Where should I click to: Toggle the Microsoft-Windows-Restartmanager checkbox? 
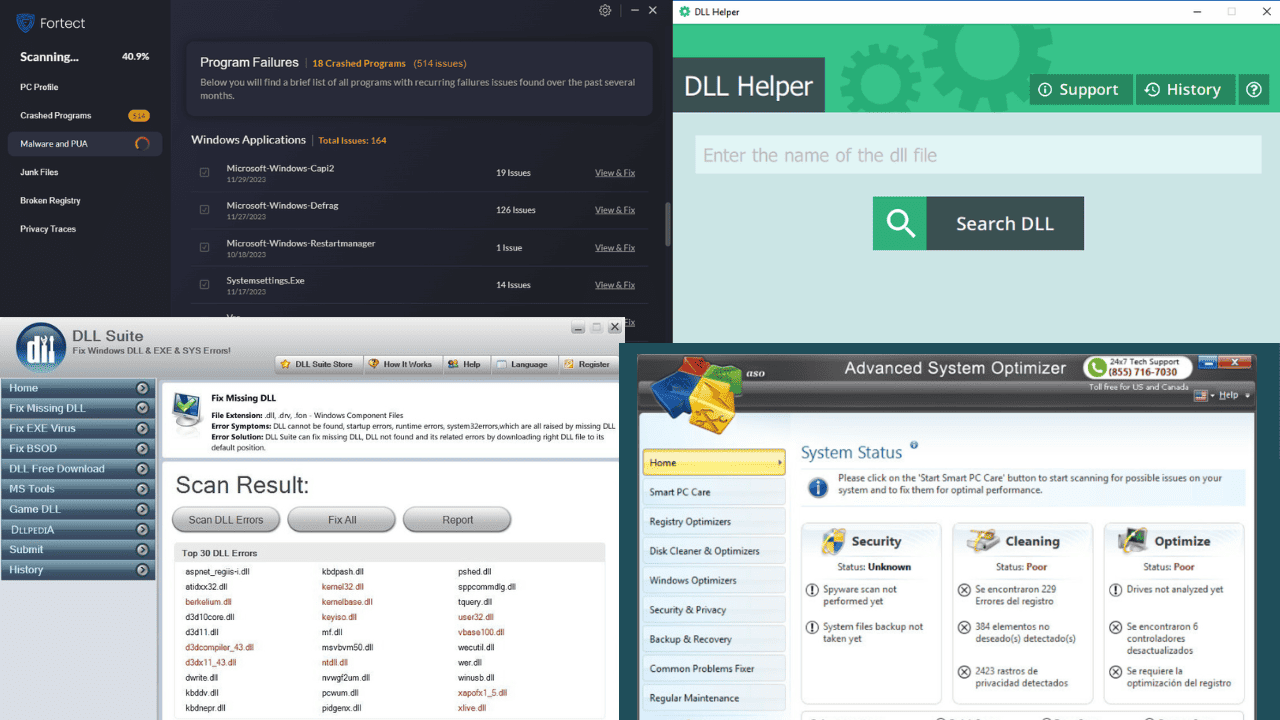point(204,247)
